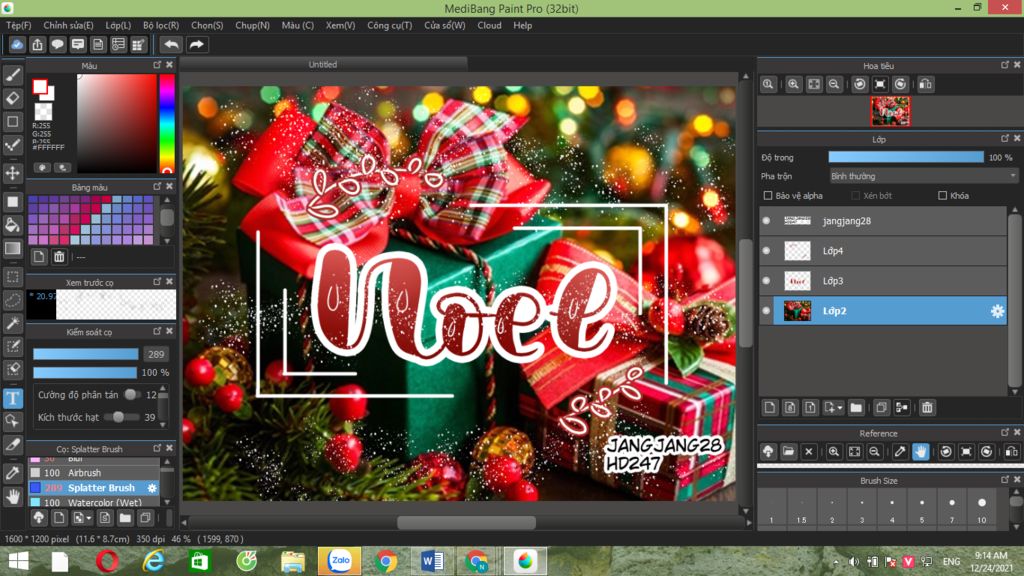Adjust the brush size slider showing 289
Viewport: 1024px width, 576px height.
tap(86, 354)
